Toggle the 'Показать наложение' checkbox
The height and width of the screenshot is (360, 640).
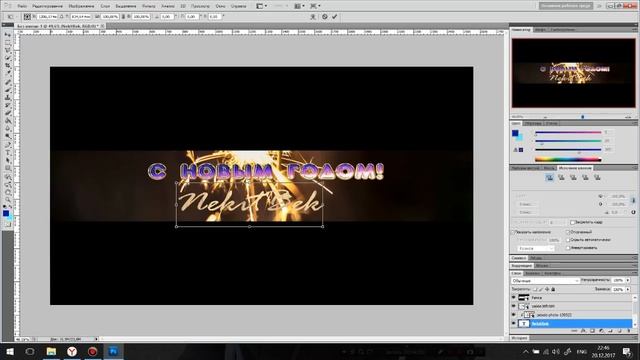coord(513,232)
